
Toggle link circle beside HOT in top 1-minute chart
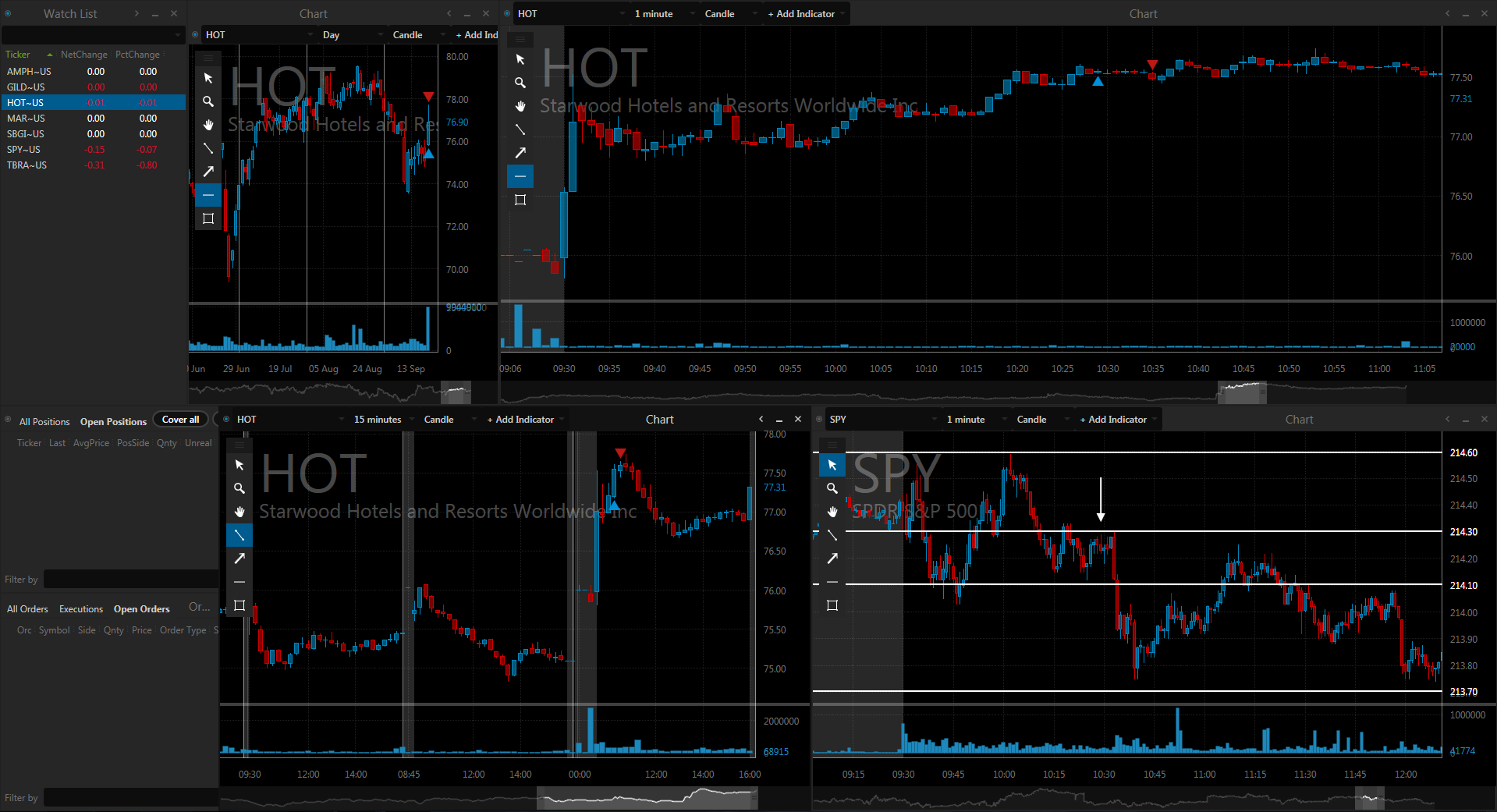click(507, 13)
